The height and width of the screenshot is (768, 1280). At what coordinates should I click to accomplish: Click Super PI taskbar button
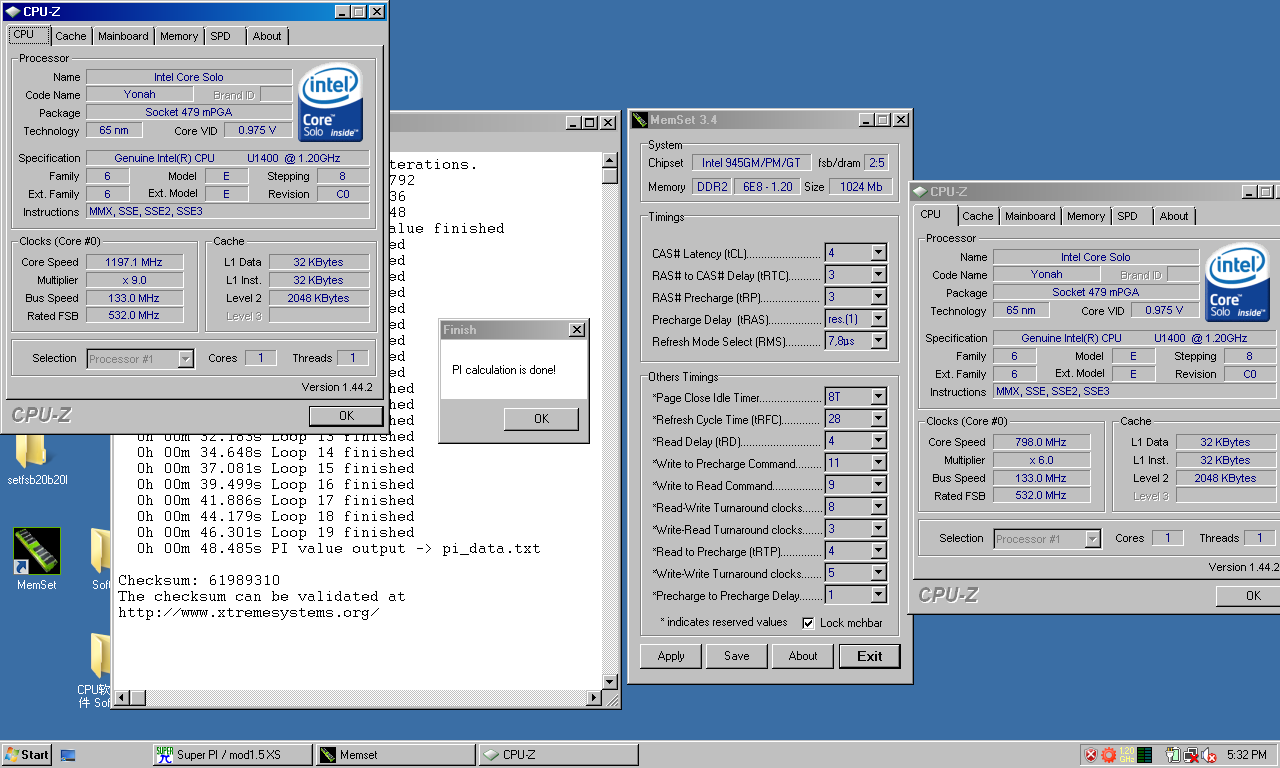click(231, 755)
